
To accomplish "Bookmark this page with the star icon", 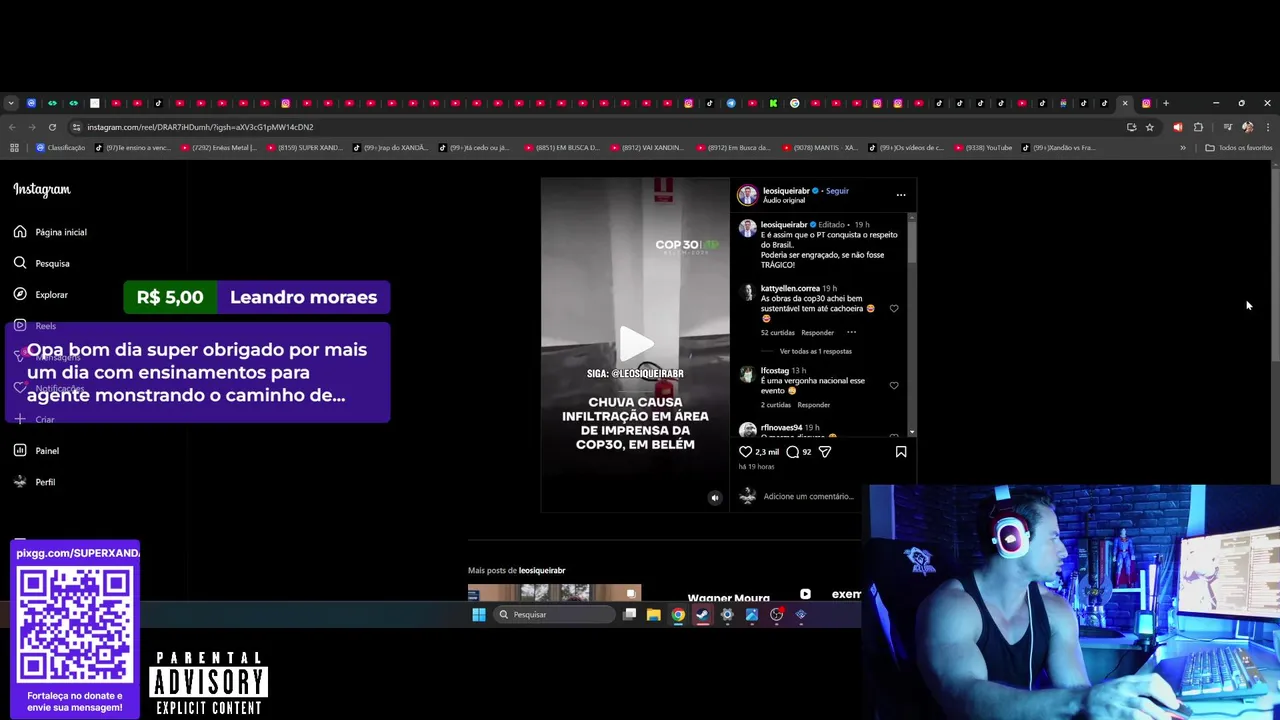I will click(1150, 127).
